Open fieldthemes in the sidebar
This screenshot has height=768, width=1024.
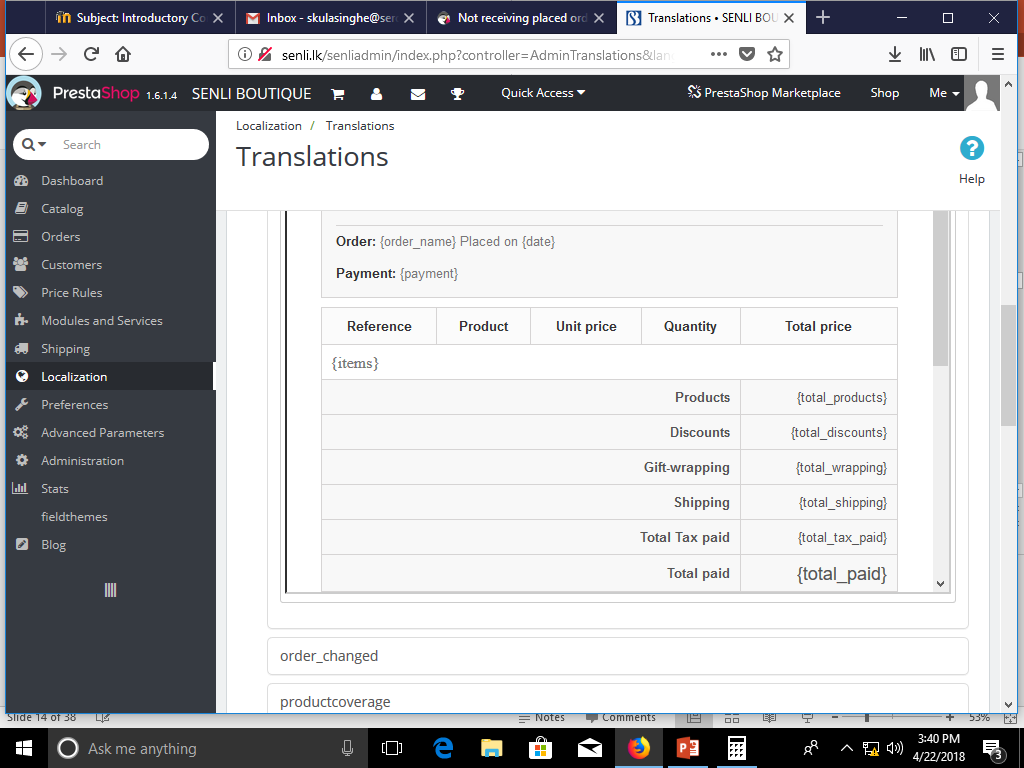(74, 517)
